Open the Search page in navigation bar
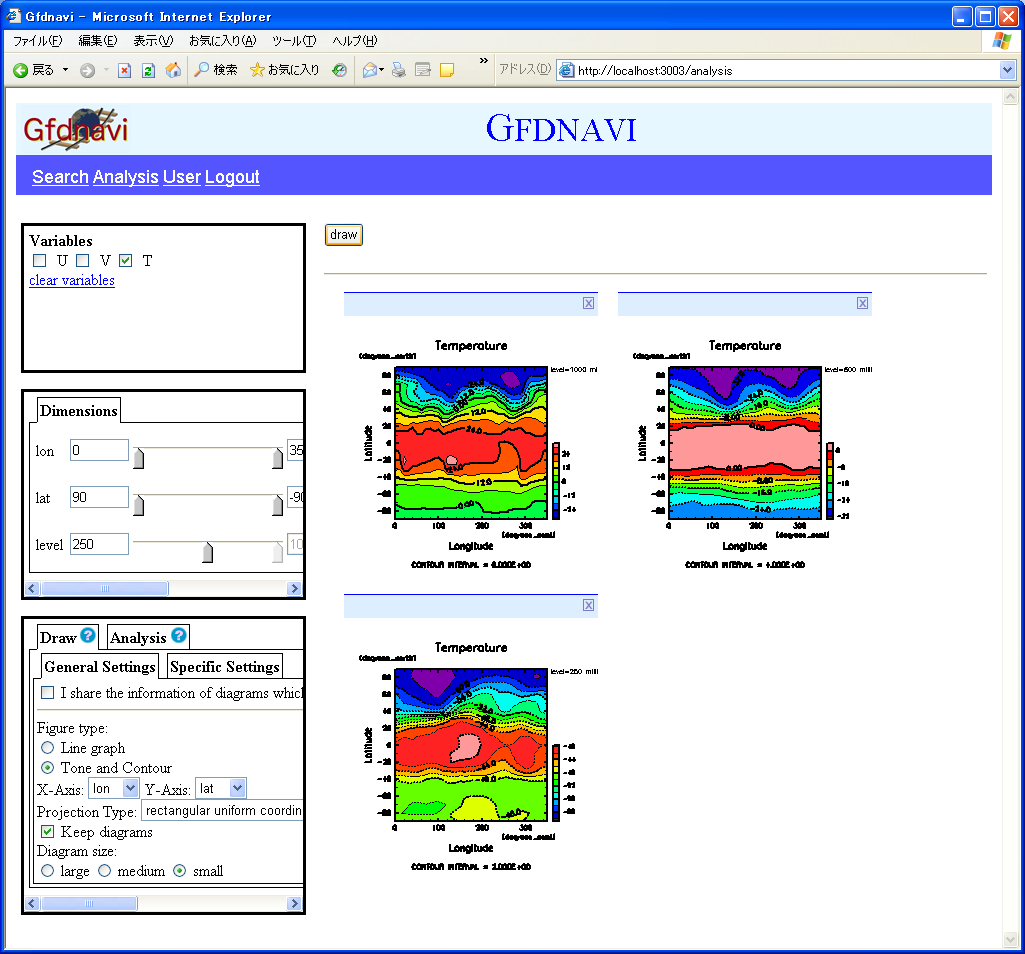The width and height of the screenshot is (1025, 954). (x=60, y=177)
